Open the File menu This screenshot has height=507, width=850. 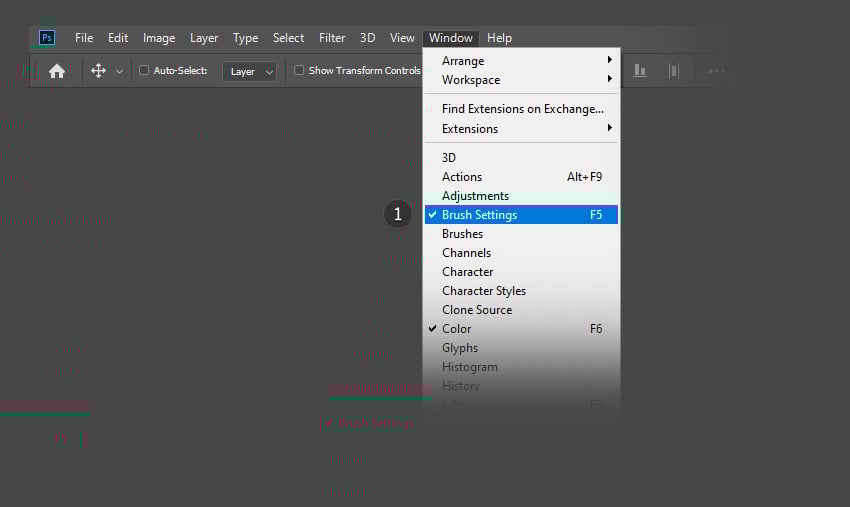point(84,38)
